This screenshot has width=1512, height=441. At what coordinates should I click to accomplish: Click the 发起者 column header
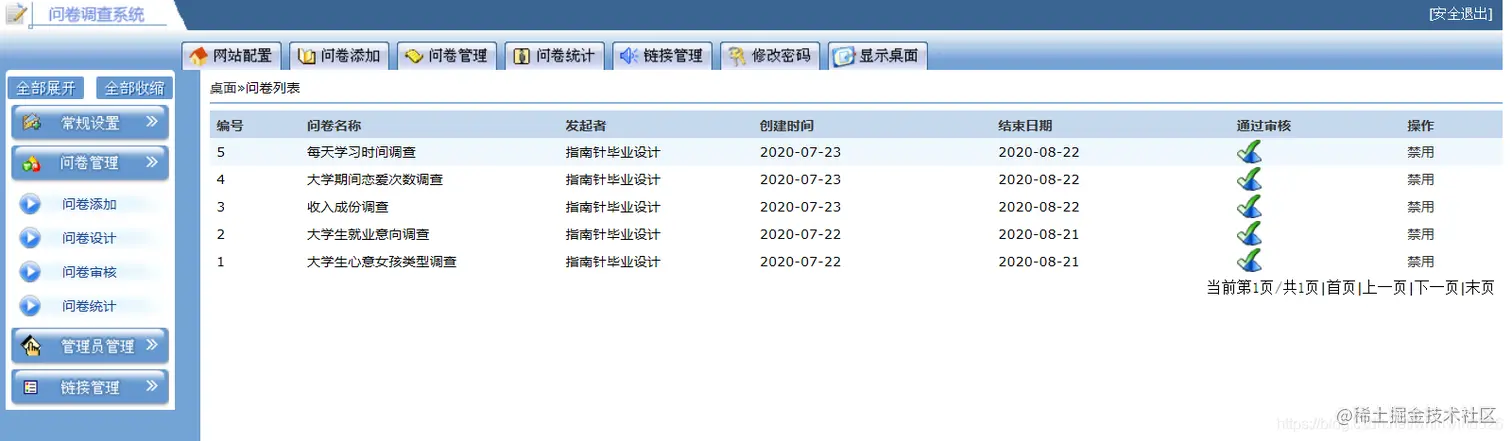586,126
